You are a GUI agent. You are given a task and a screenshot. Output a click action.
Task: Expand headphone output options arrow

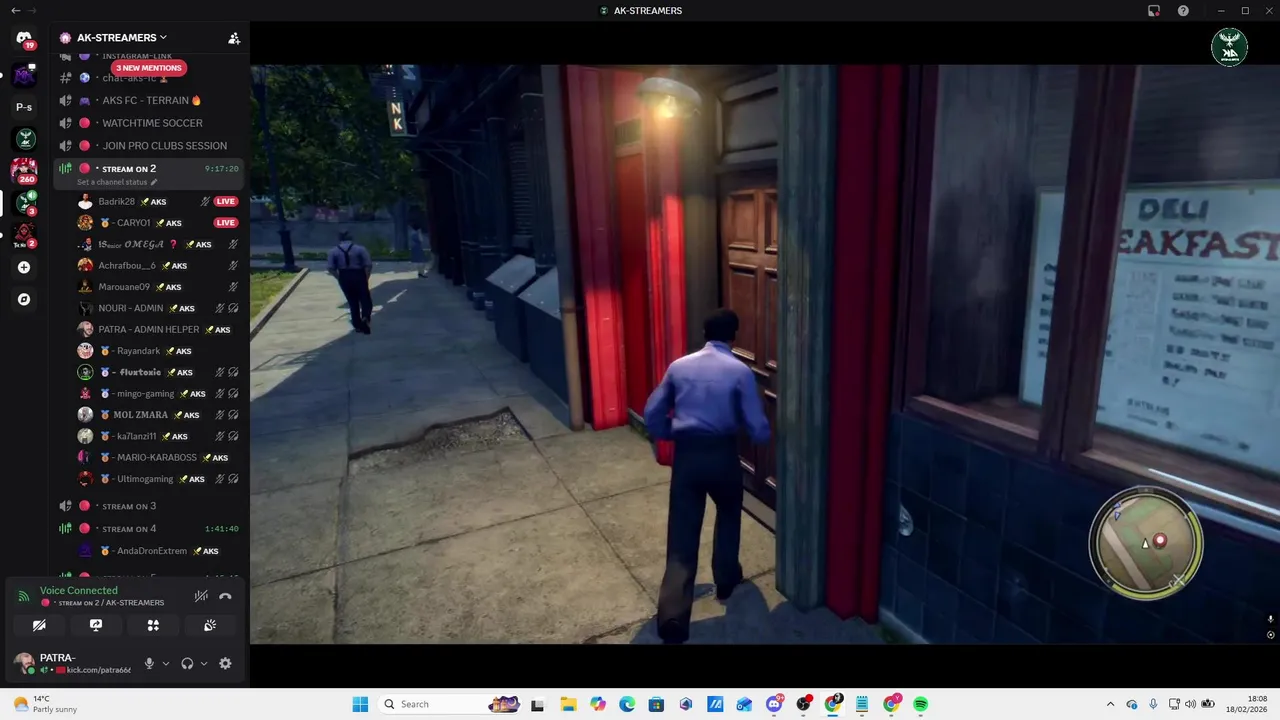coord(204,663)
